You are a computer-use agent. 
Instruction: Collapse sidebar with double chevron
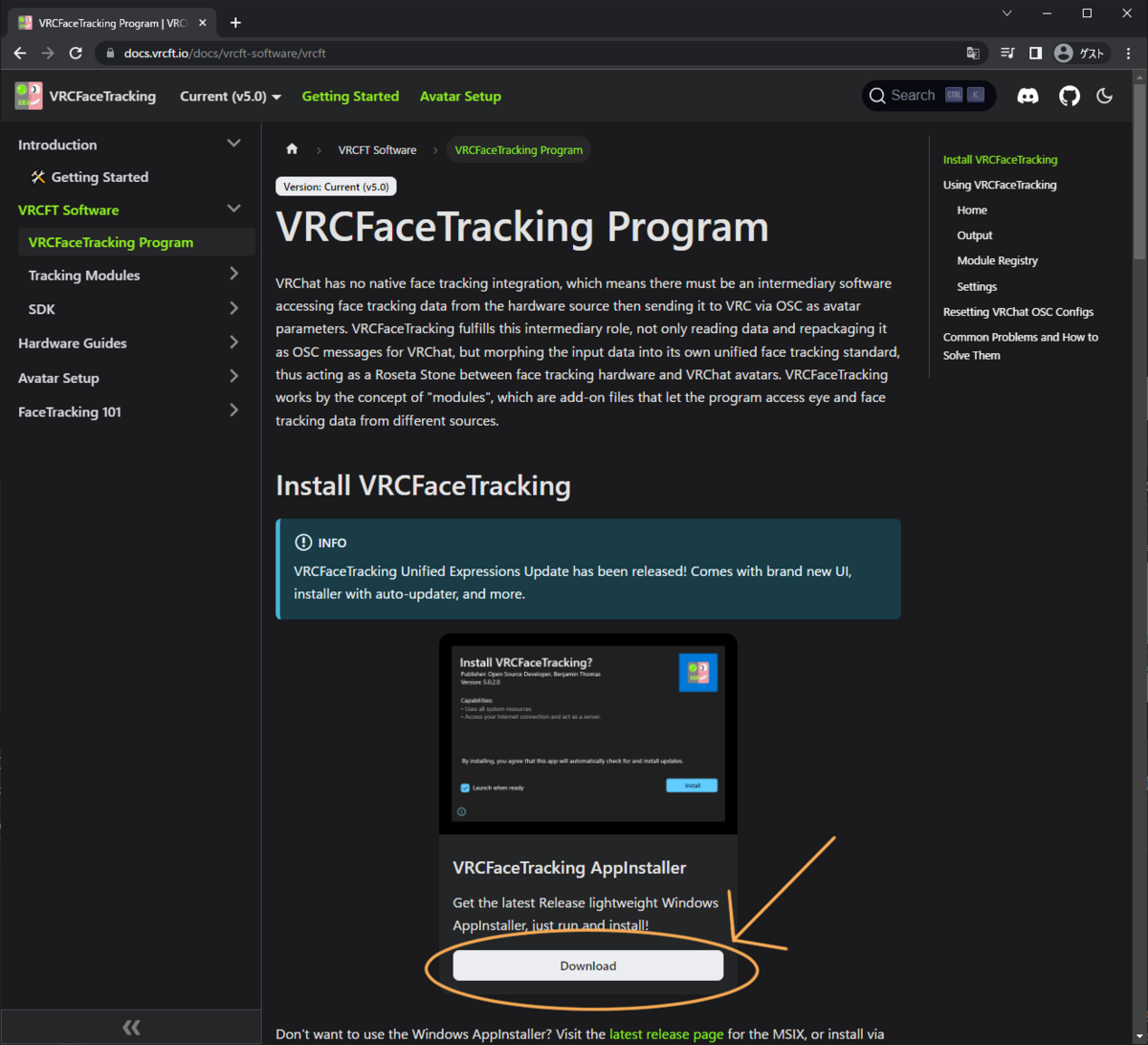[131, 1027]
